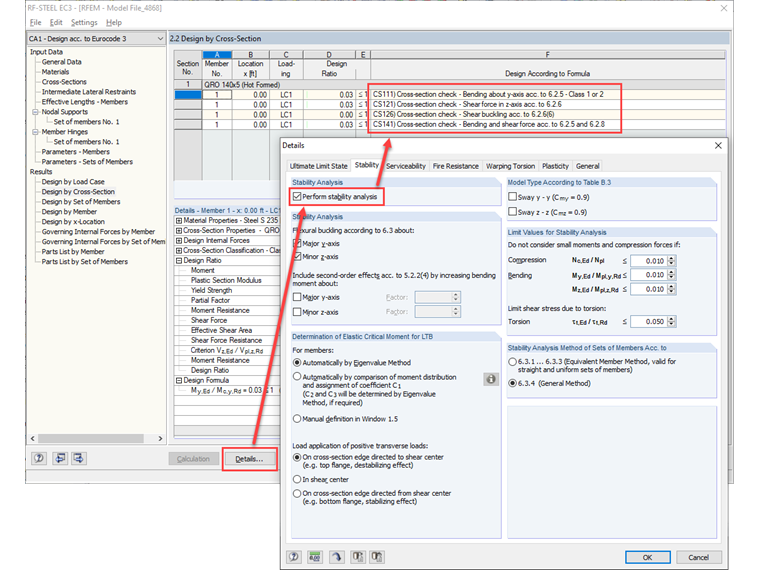Expand Cross-Section Classification node
Image resolution: width=760 pixels, height=570 pixels.
tap(179, 251)
